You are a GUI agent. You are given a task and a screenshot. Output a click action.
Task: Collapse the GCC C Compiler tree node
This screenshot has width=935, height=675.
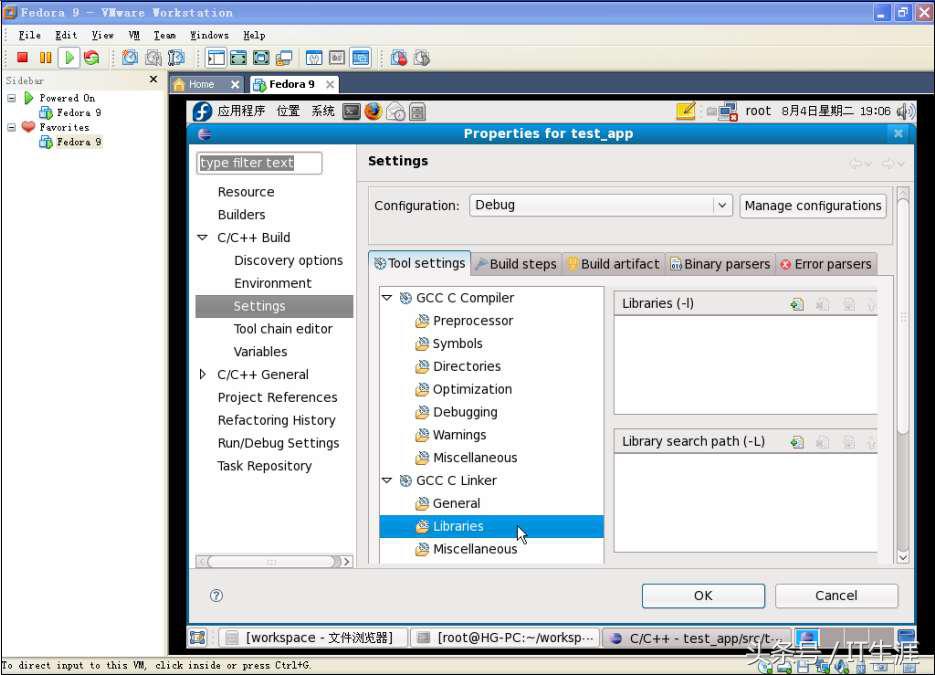pos(387,298)
